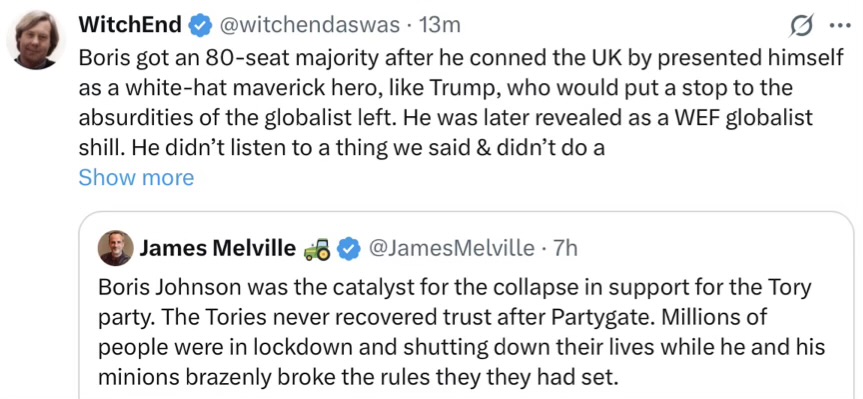
Task: Open WitchEnd's profile avatar photo
Action: [x=36, y=40]
